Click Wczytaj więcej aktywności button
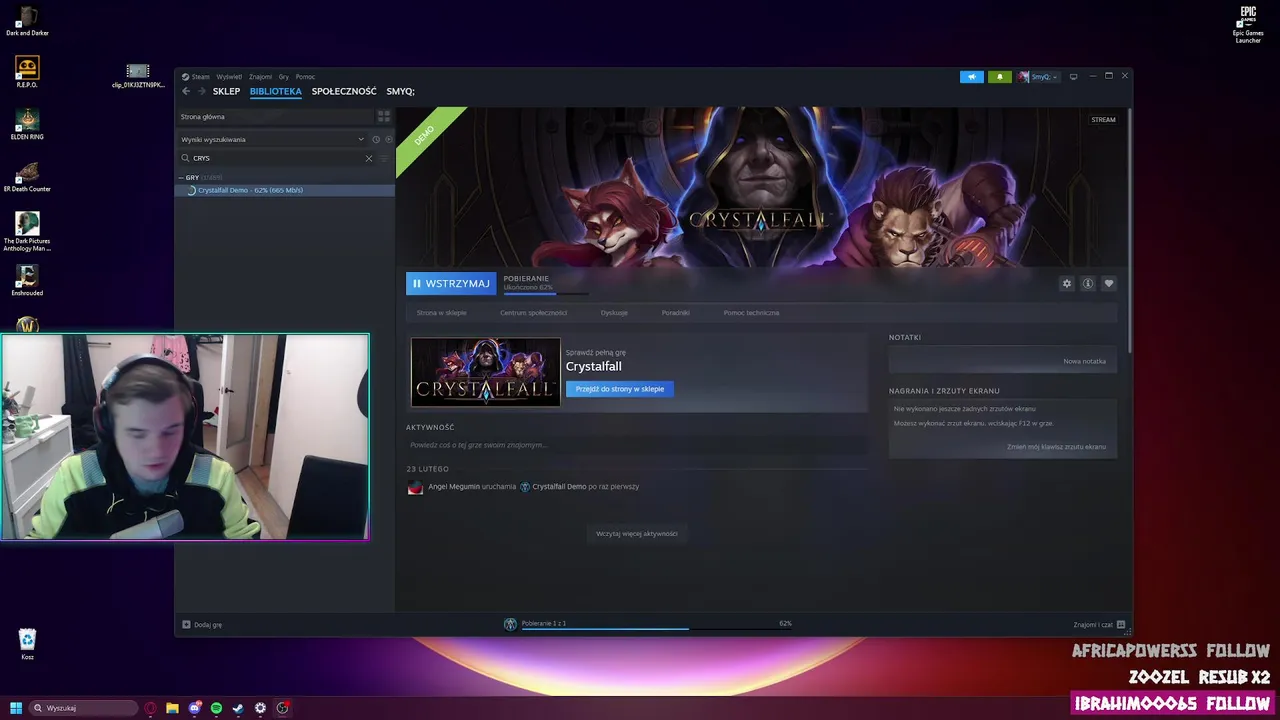The height and width of the screenshot is (720, 1280). tap(637, 534)
